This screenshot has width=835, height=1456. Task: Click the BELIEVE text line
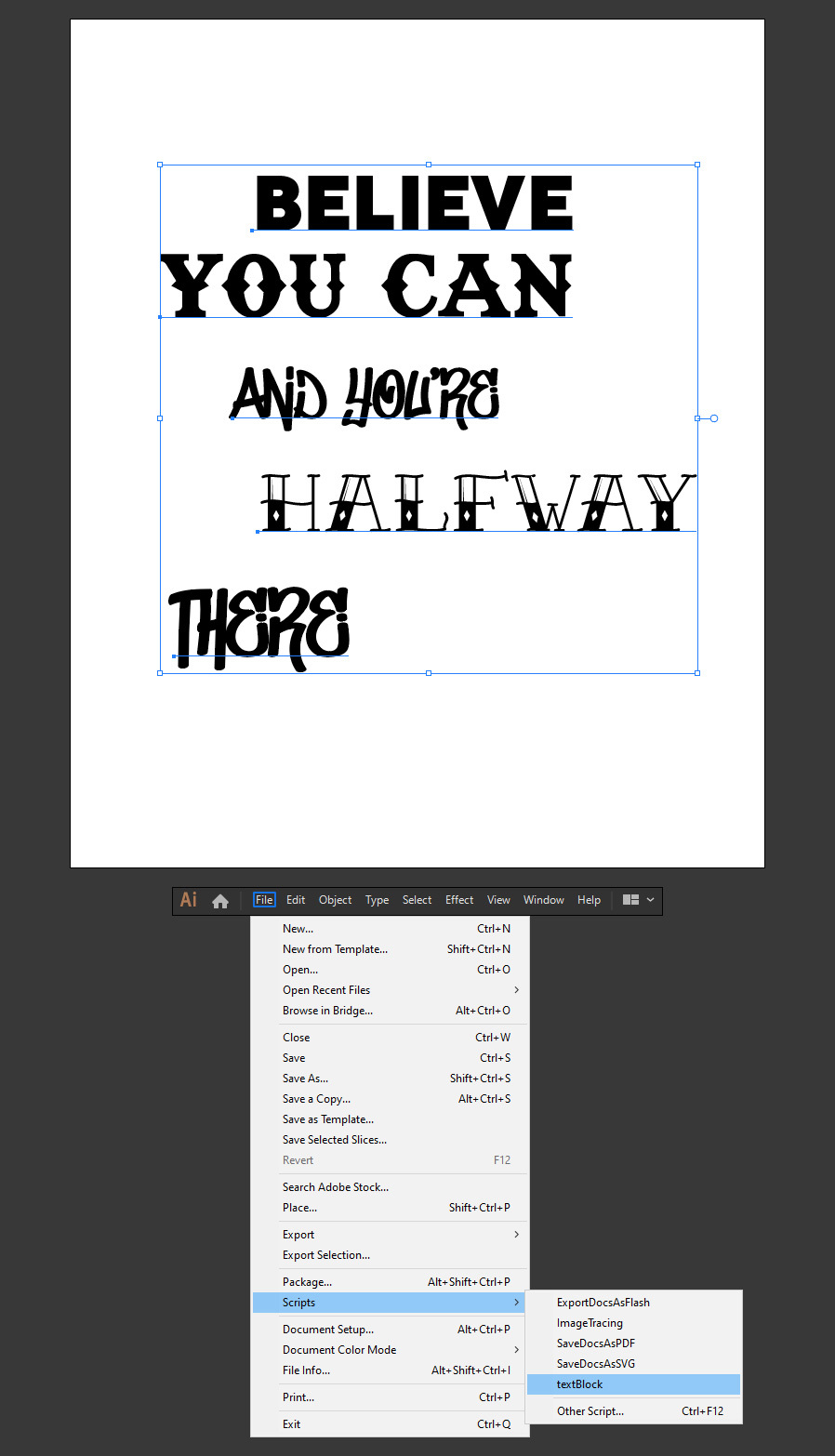414,203
